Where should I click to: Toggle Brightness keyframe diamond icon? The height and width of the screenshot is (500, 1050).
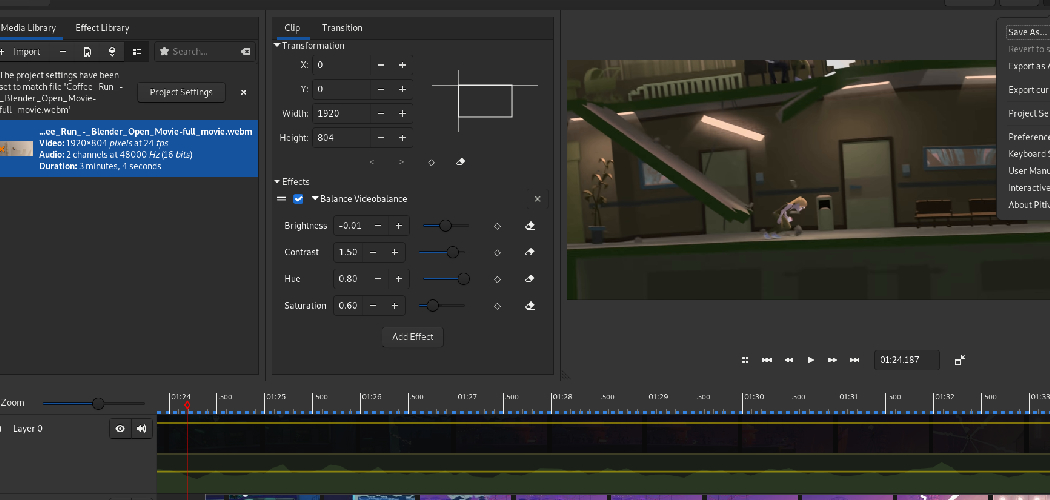[498, 226]
